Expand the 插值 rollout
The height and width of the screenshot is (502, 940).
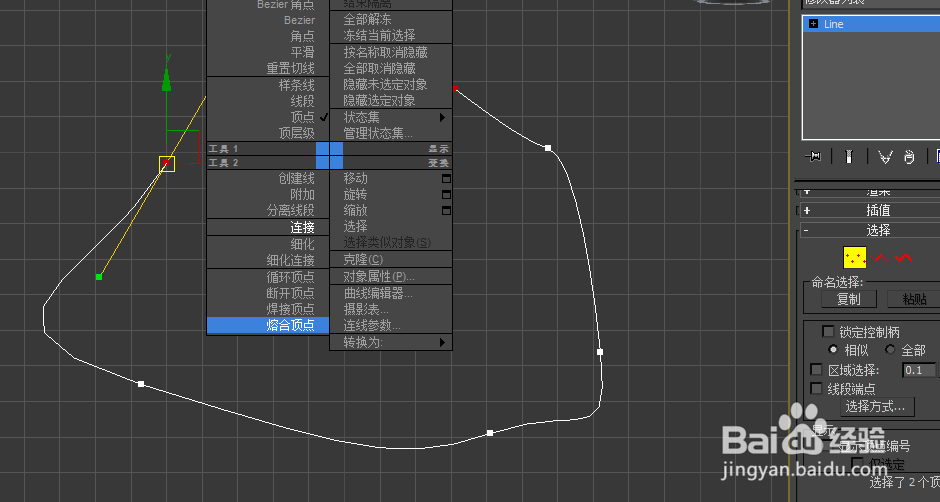(807, 211)
